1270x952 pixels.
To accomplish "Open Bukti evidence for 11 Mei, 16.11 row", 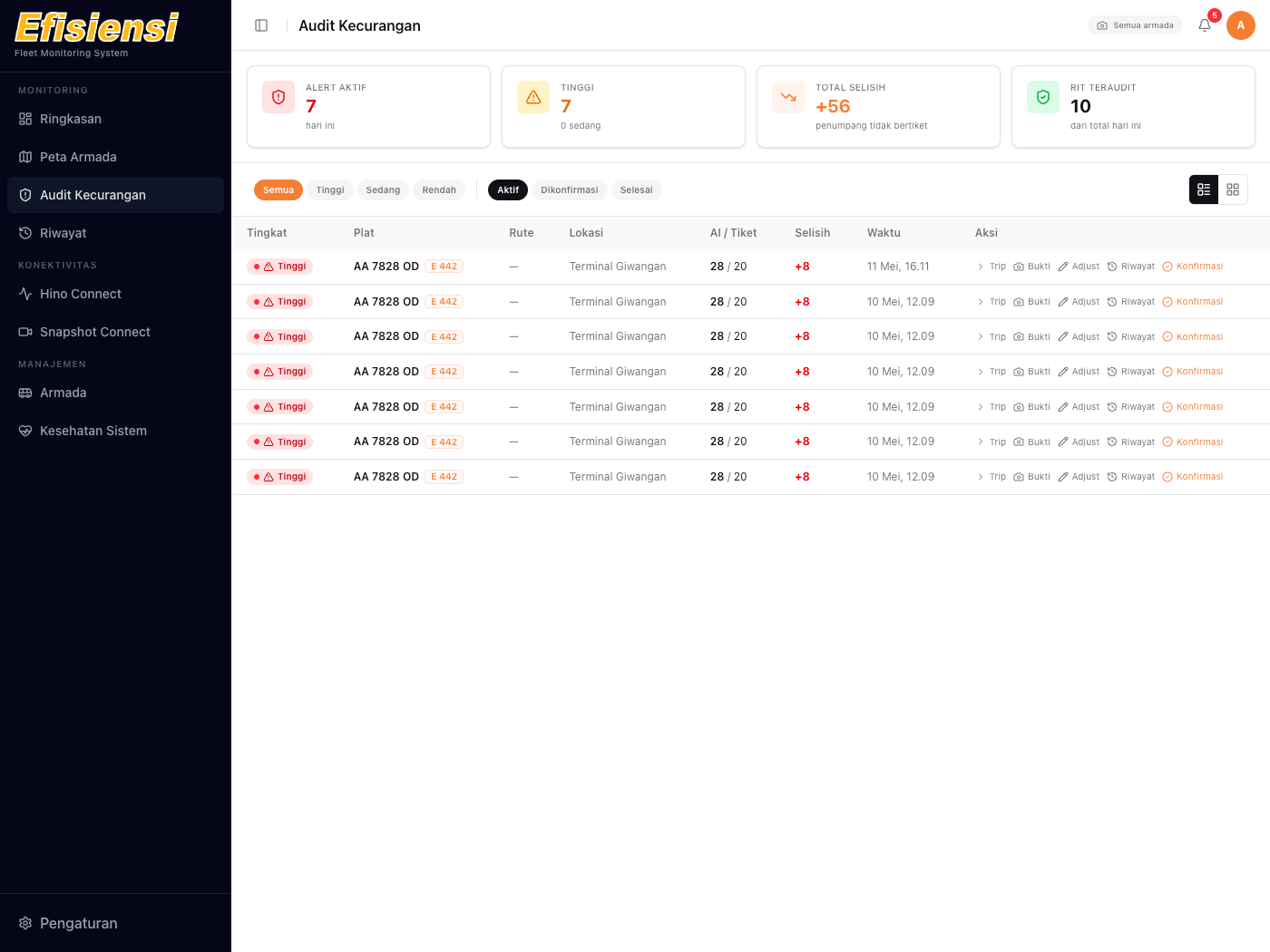I will click(1031, 267).
